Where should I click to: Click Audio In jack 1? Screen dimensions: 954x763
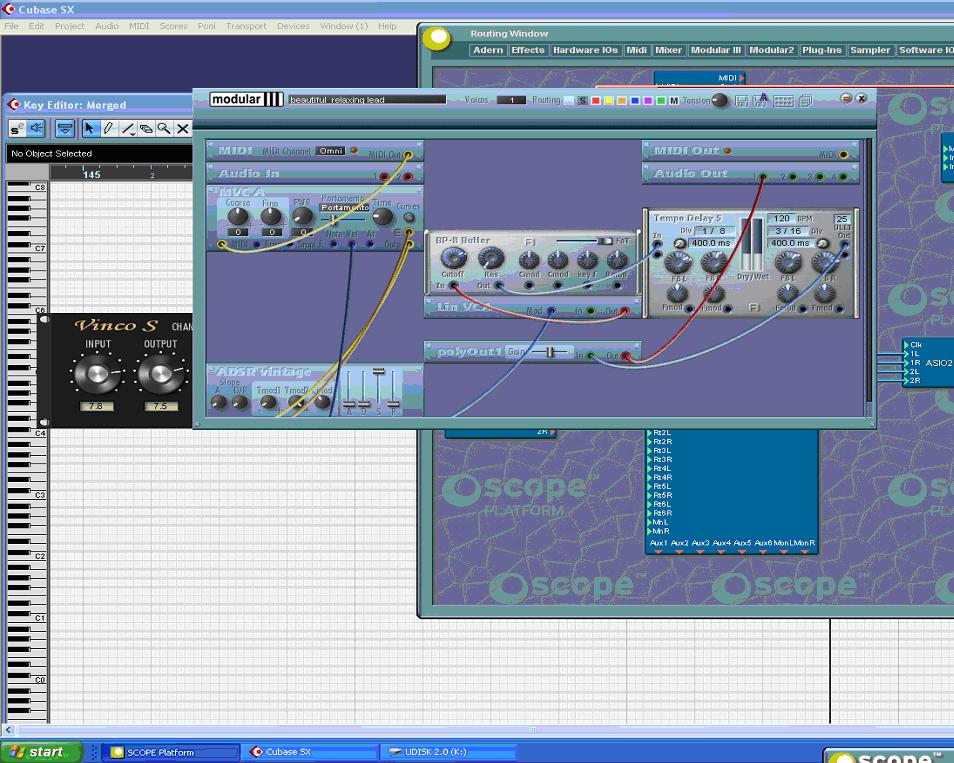tap(384, 176)
